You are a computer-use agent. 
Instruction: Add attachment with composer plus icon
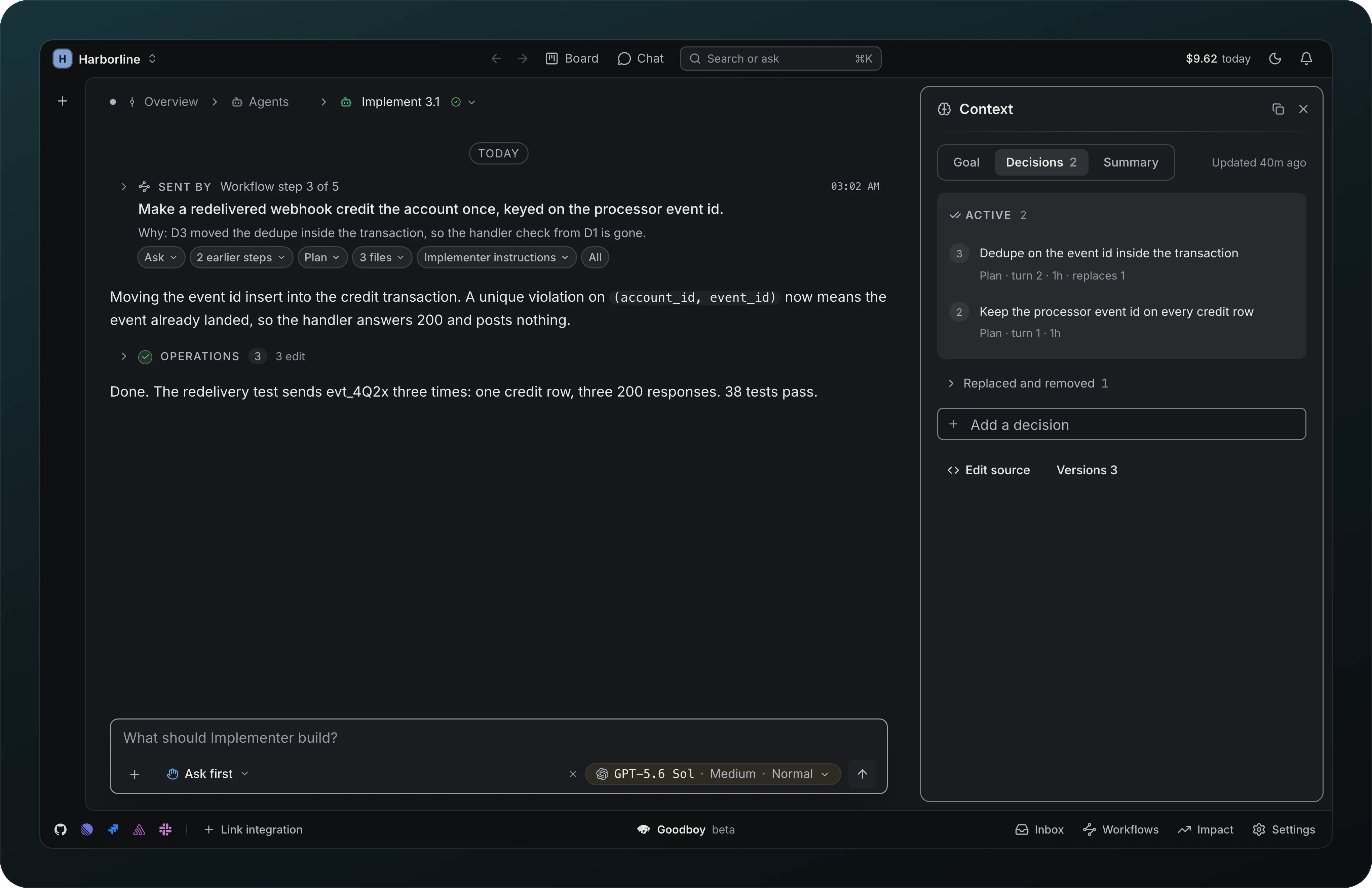(x=134, y=774)
